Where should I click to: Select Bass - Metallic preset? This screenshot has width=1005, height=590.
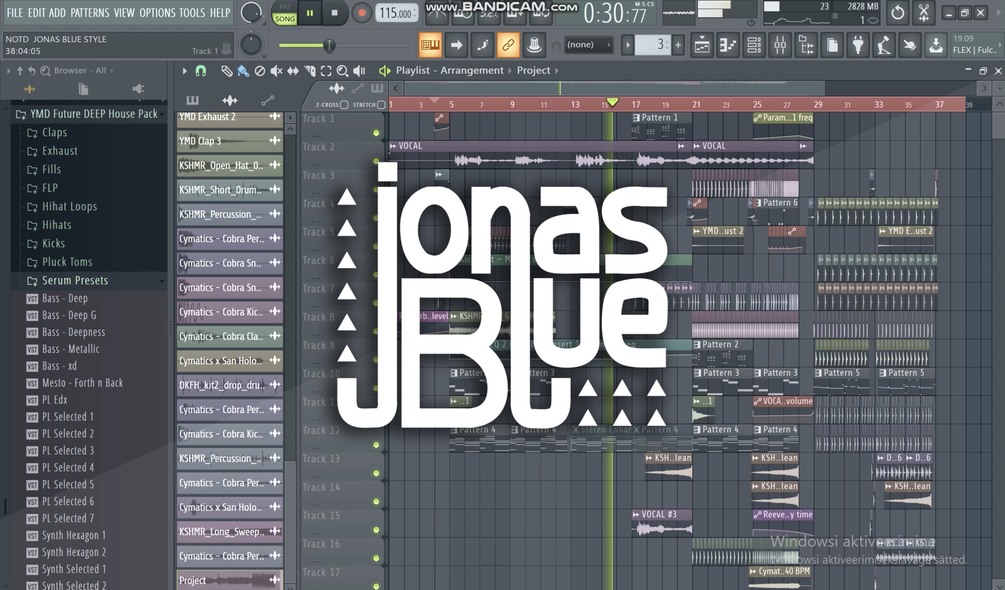[x=71, y=349]
